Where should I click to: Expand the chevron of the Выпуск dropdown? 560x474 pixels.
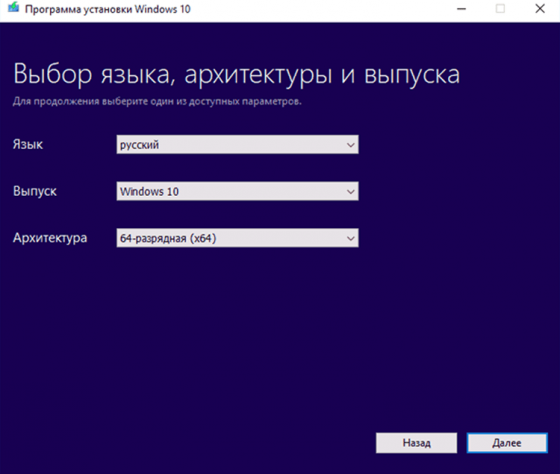pos(350,192)
